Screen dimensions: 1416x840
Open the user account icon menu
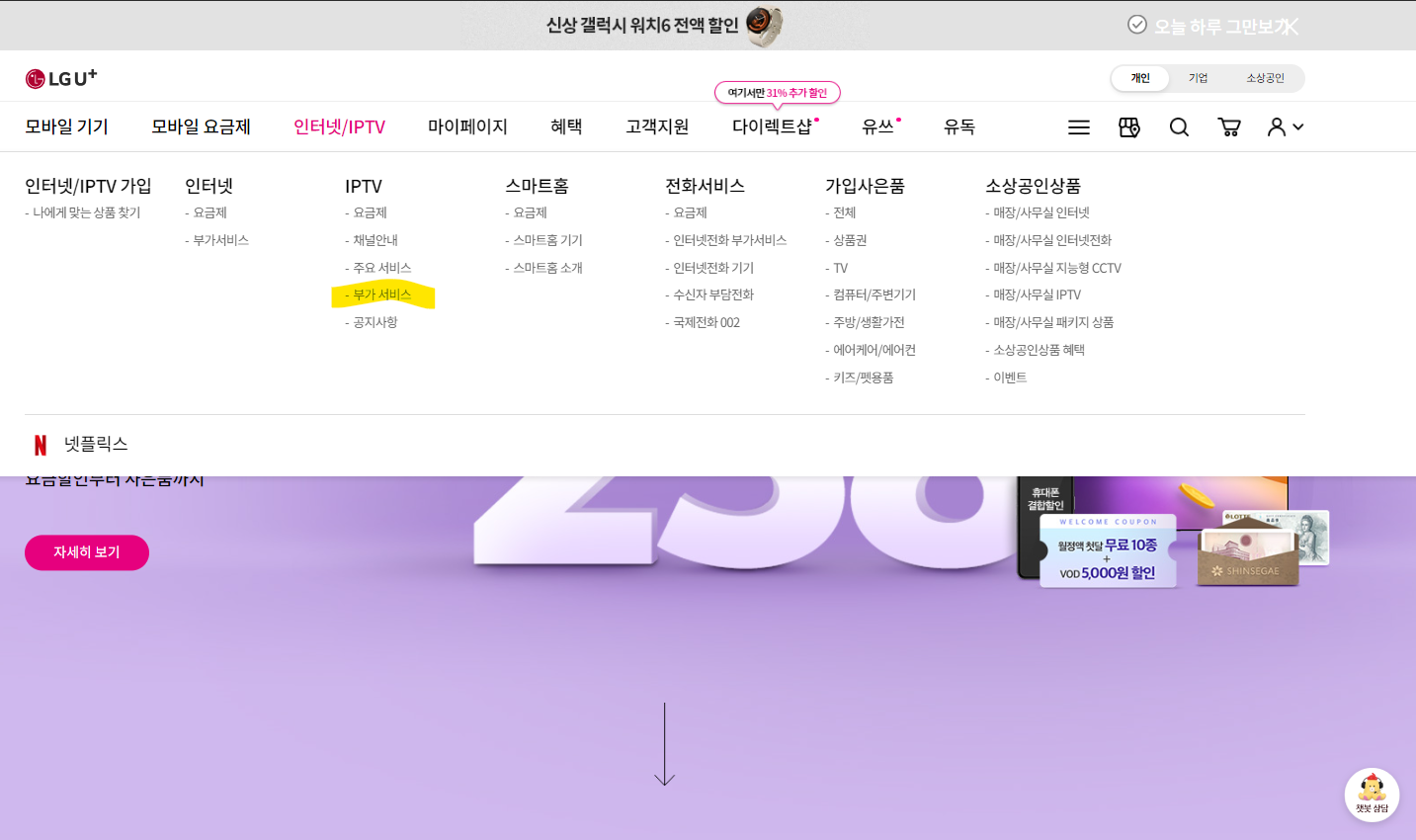[1286, 126]
